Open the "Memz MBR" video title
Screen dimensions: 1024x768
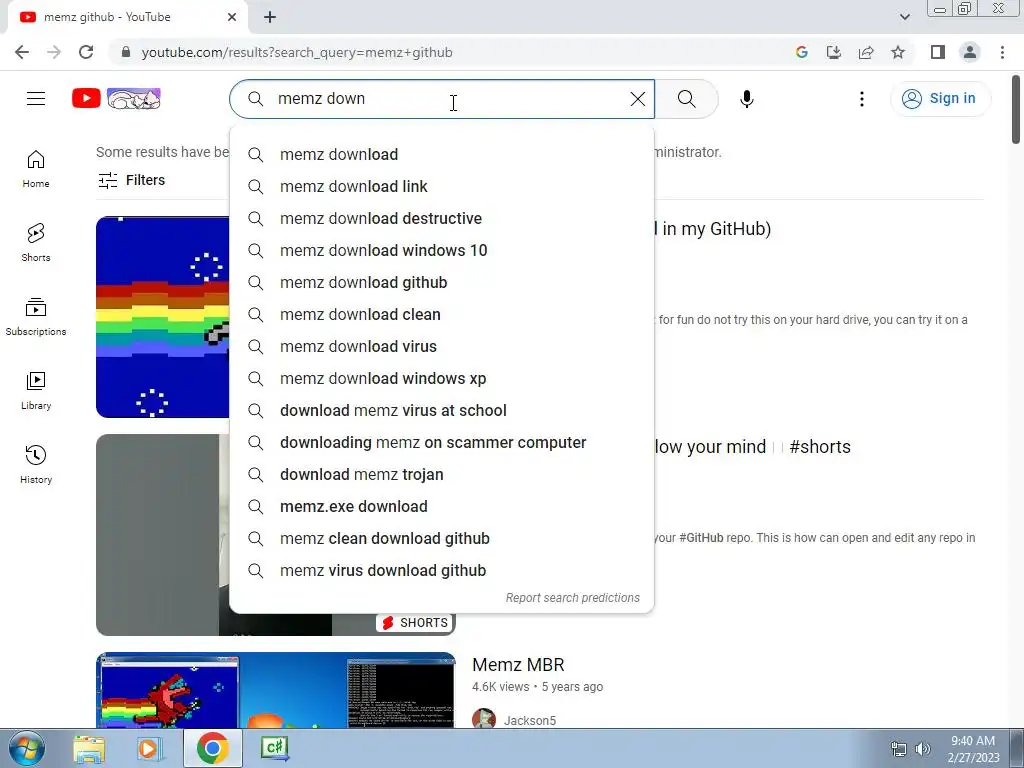tap(518, 665)
